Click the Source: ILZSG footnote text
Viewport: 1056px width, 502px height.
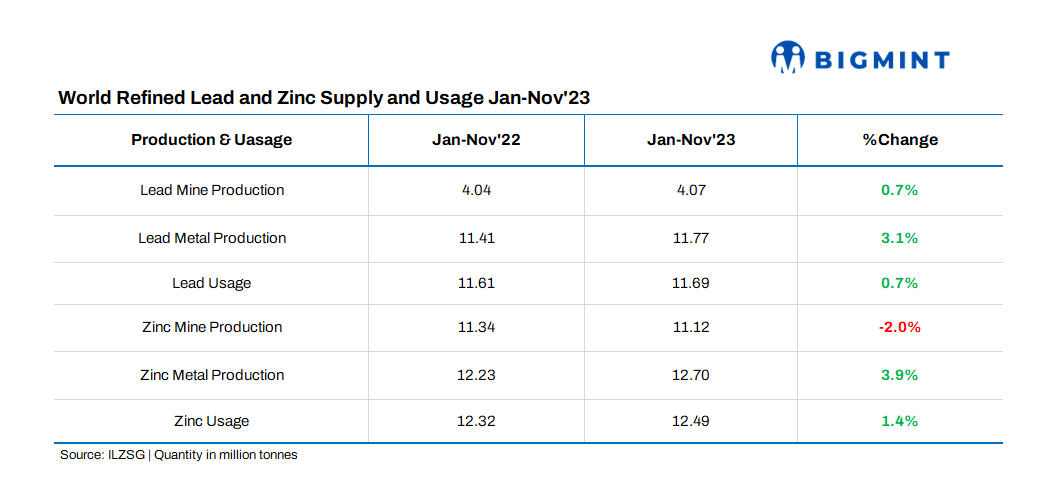178,455
